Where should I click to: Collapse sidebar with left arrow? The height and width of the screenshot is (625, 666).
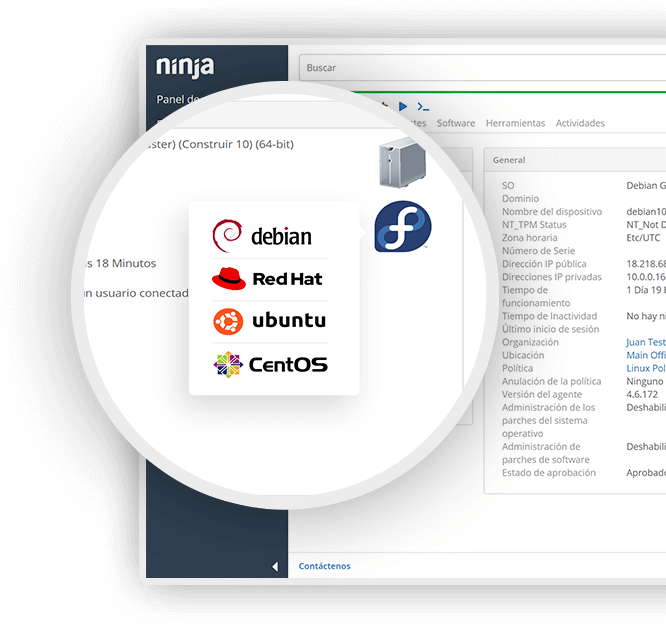coord(275,566)
